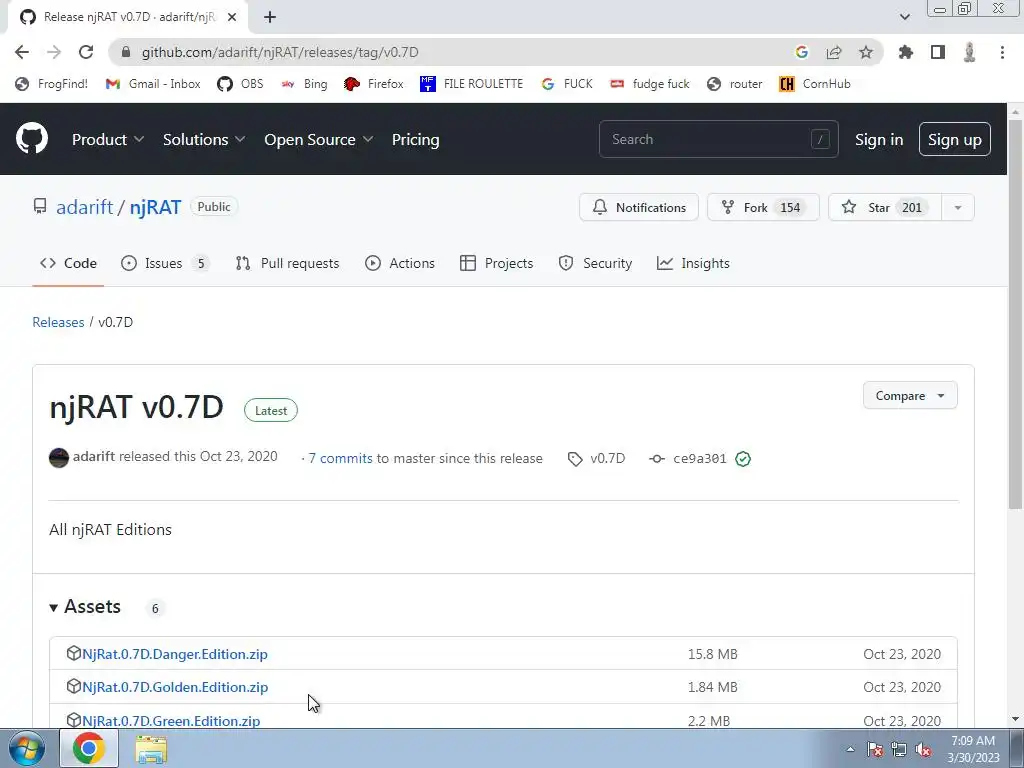Open the 7 commits link
The width and height of the screenshot is (1024, 768).
point(340,458)
